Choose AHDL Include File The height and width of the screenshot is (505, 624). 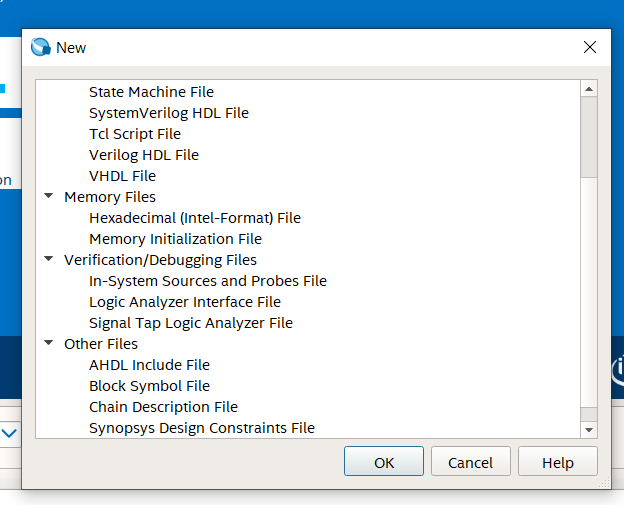pos(149,365)
